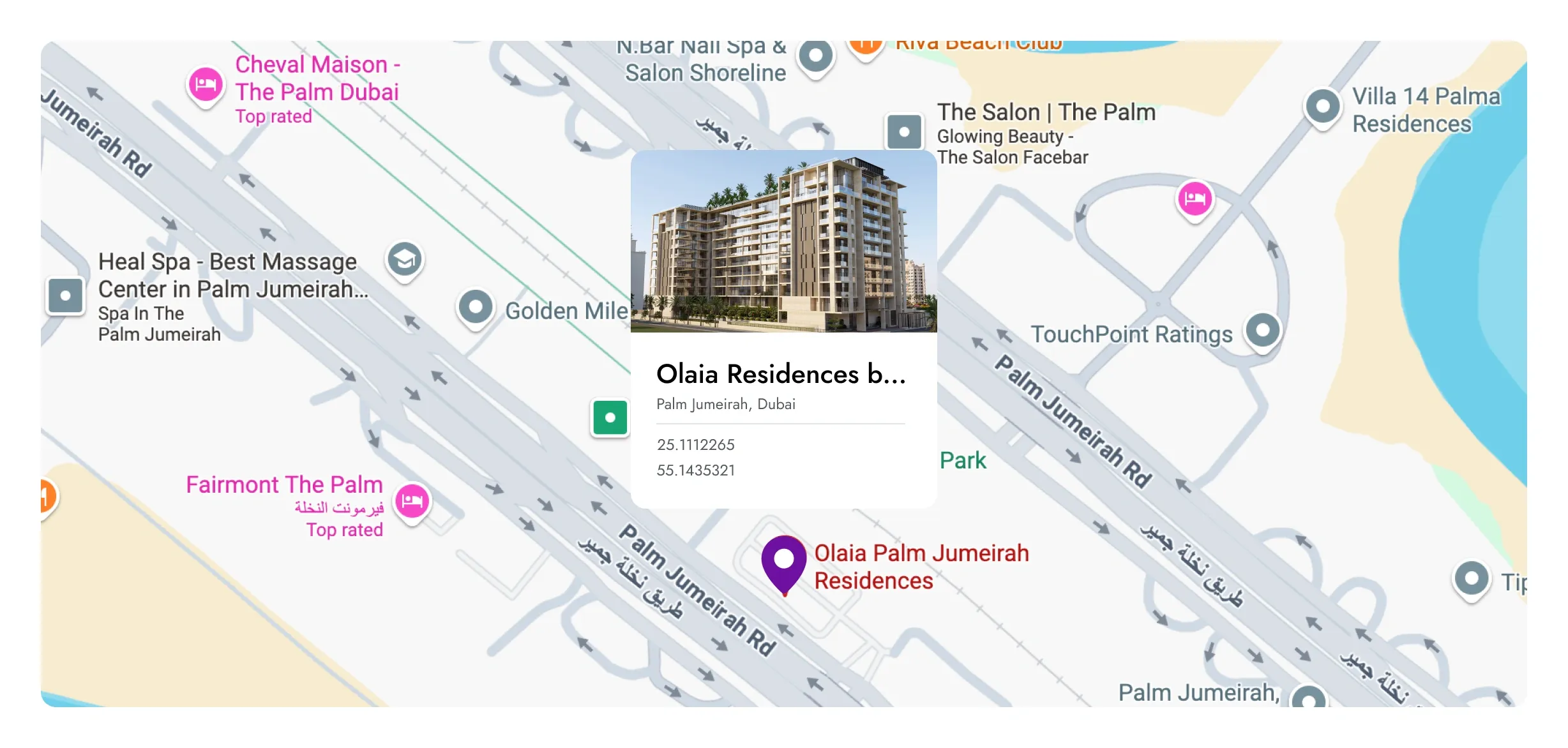Viewport: 1568px width, 748px height.
Task: Click the Olaia Palm Jumeirah Residences red label
Action: pyautogui.click(x=921, y=567)
